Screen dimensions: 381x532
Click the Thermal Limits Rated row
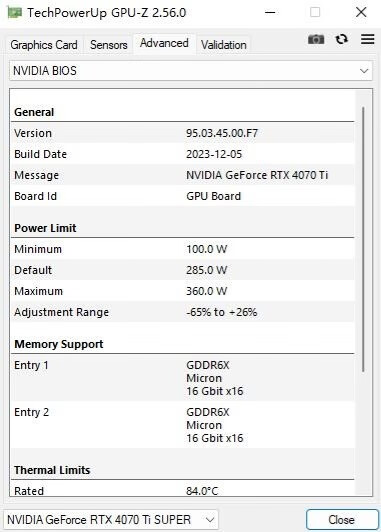point(183,490)
